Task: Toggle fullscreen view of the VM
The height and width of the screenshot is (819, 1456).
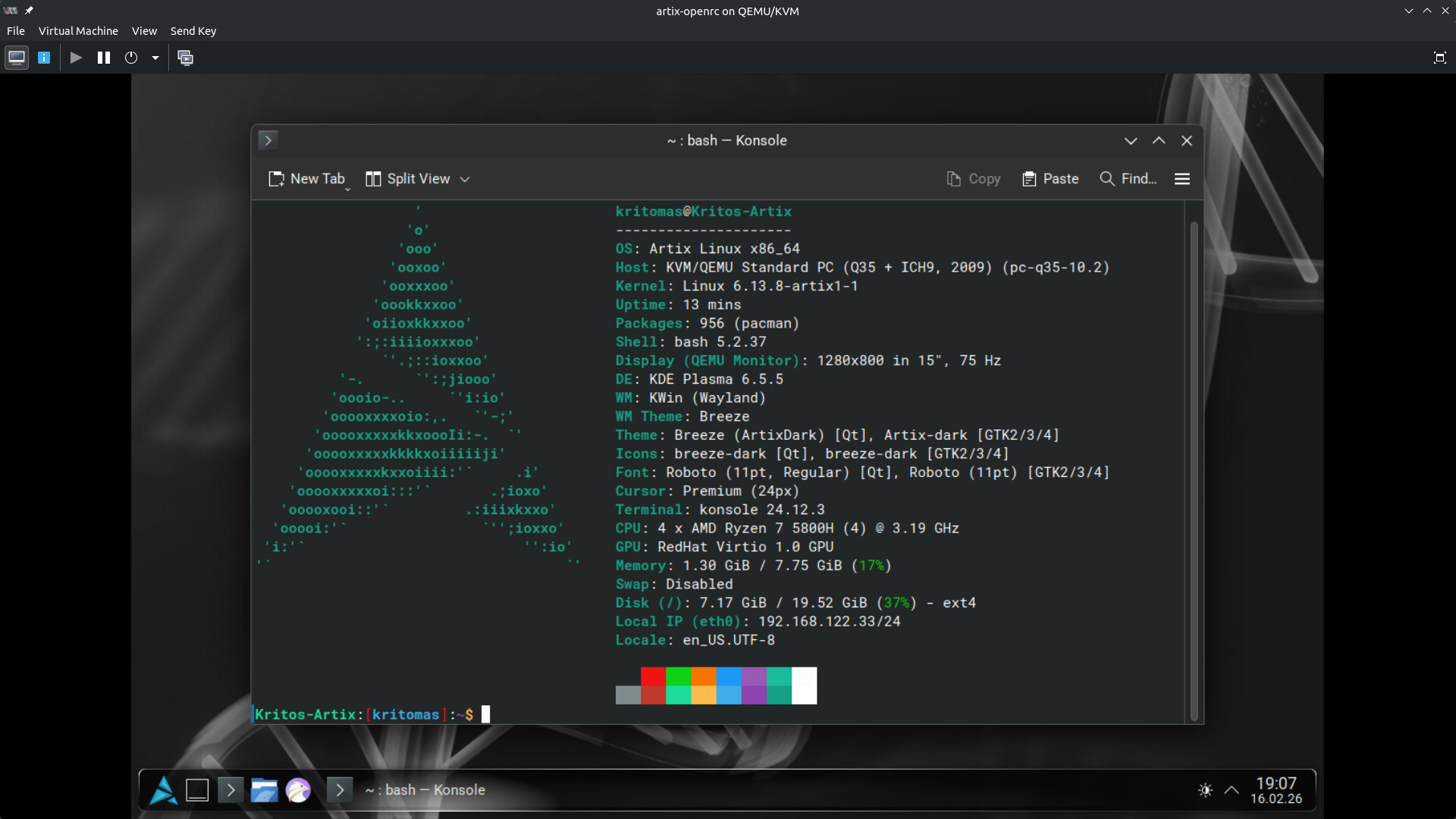Action: [x=1439, y=58]
